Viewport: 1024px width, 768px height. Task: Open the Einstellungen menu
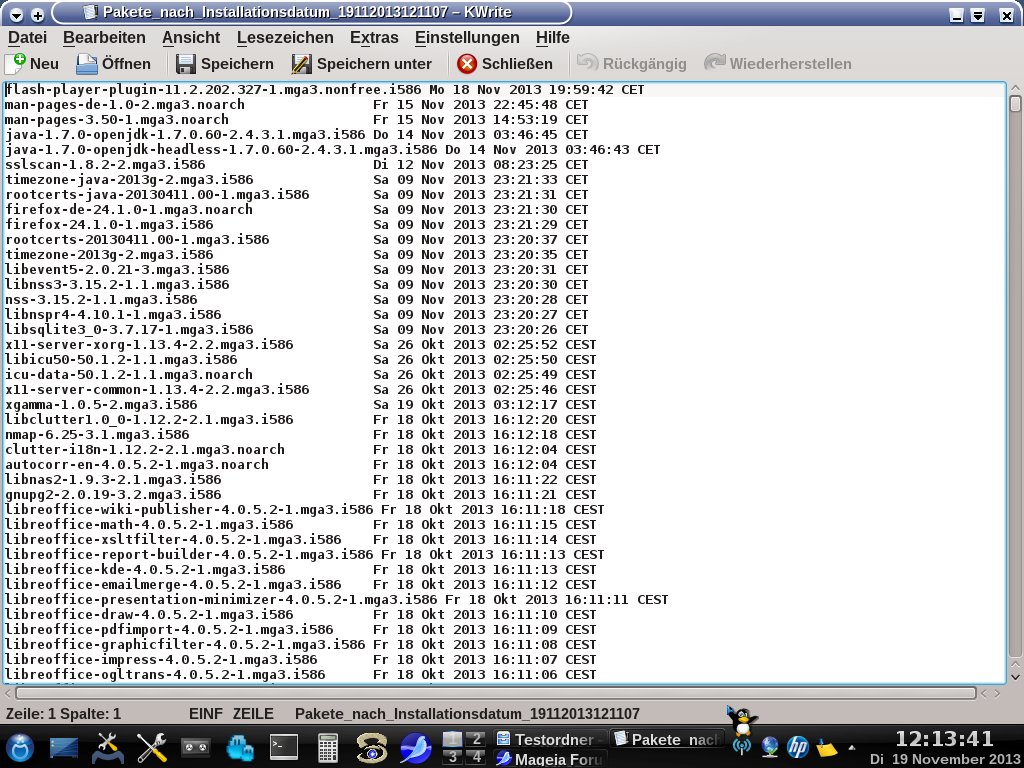point(468,37)
